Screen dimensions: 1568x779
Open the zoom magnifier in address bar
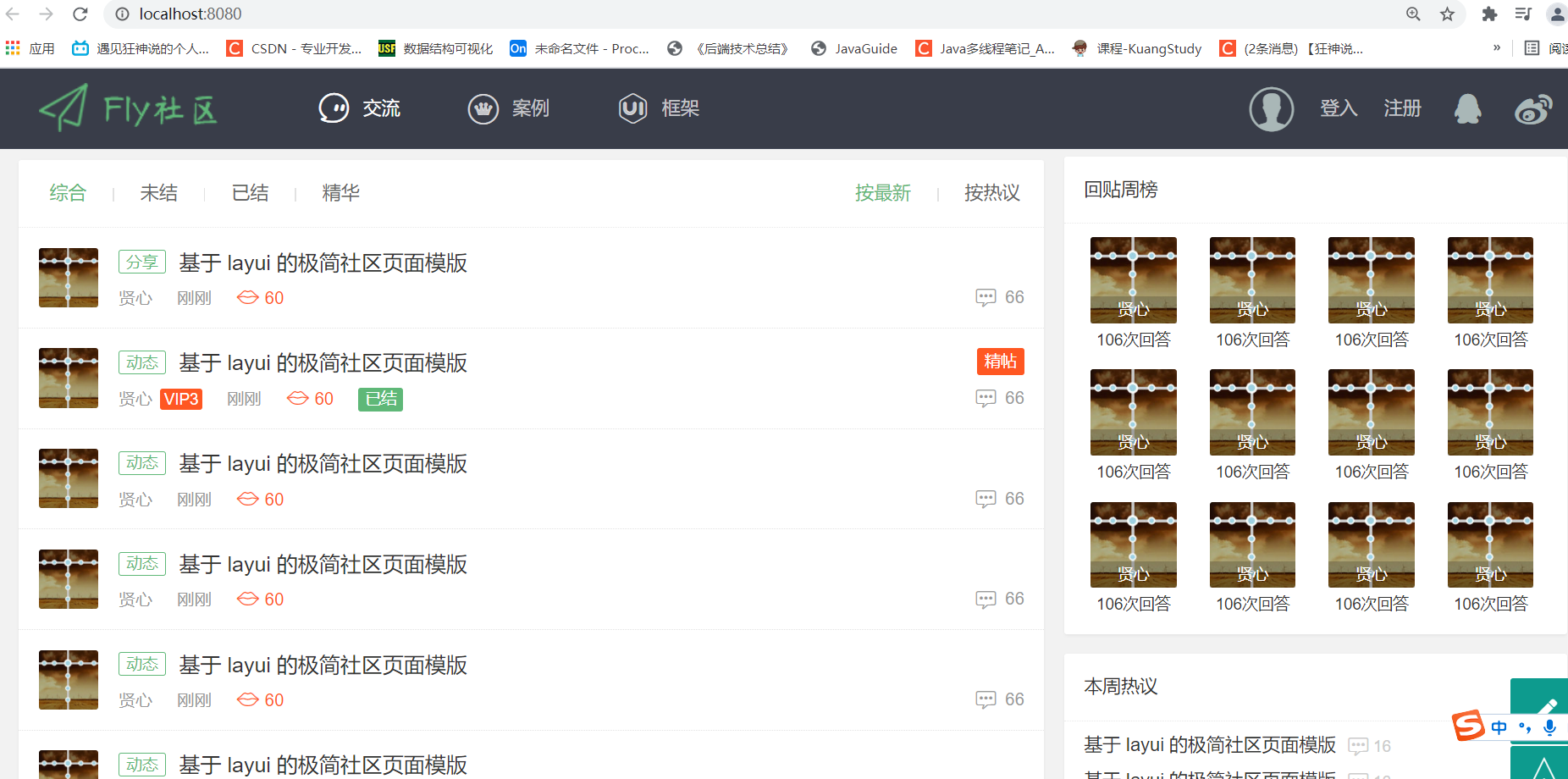pyautogui.click(x=1413, y=14)
